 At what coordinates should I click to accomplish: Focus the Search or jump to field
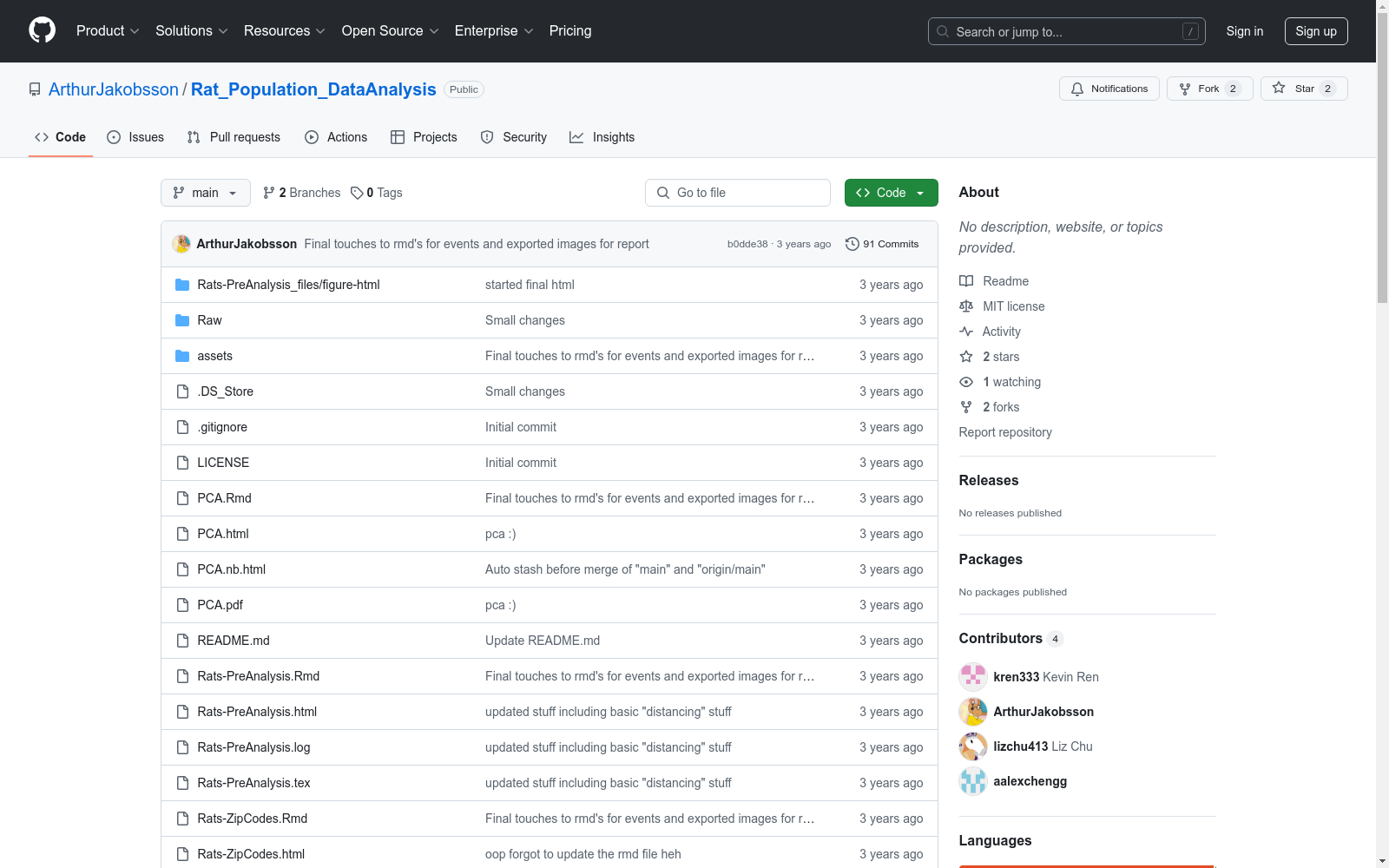1067,31
